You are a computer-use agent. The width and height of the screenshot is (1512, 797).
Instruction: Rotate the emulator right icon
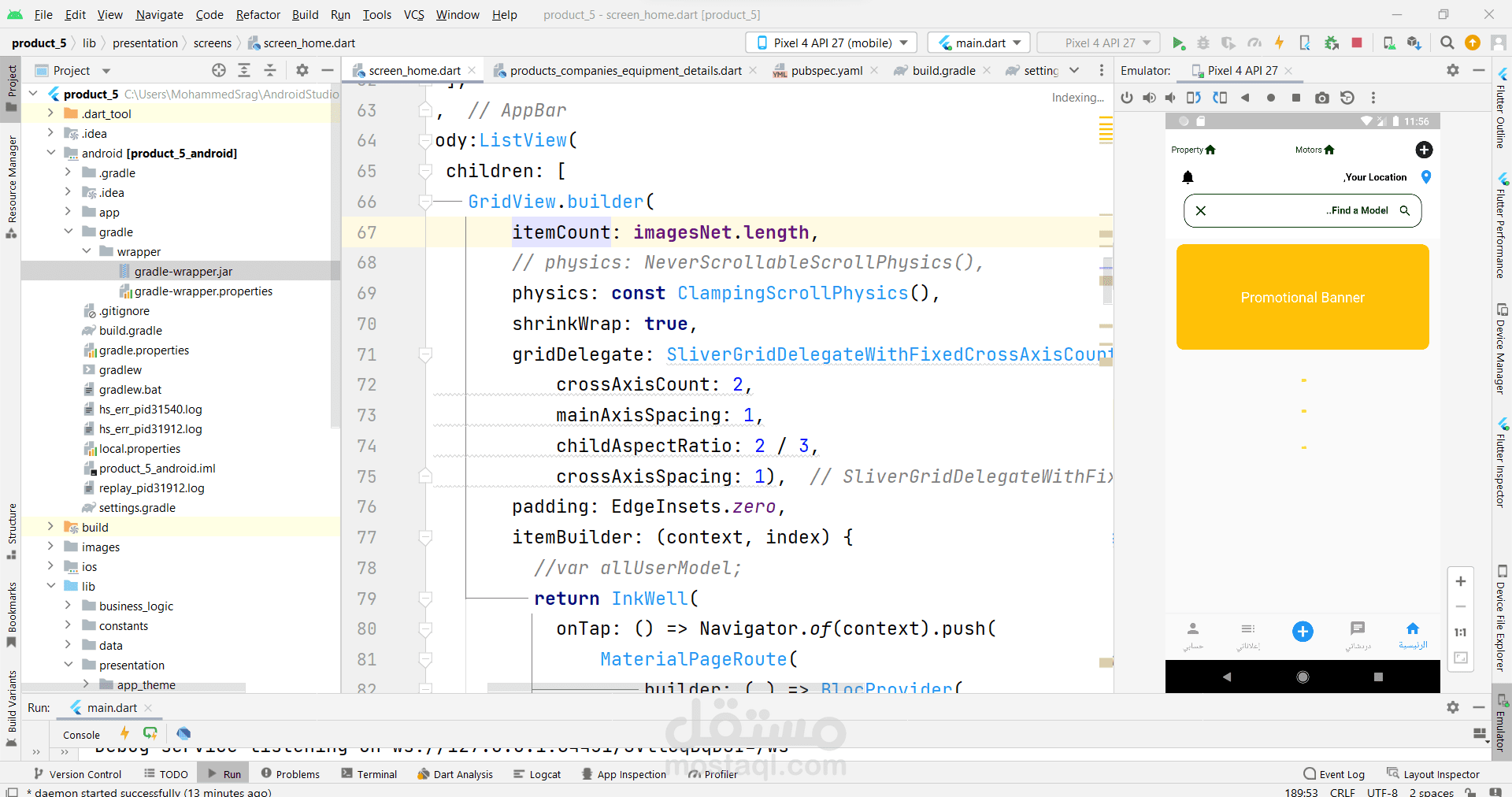[x=1220, y=98]
